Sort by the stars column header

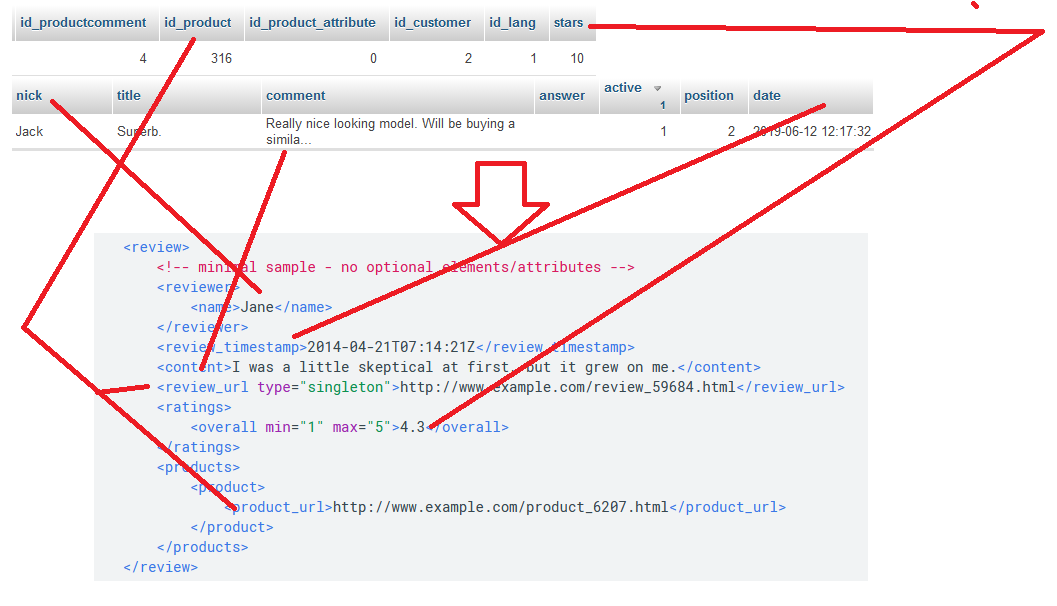click(568, 23)
